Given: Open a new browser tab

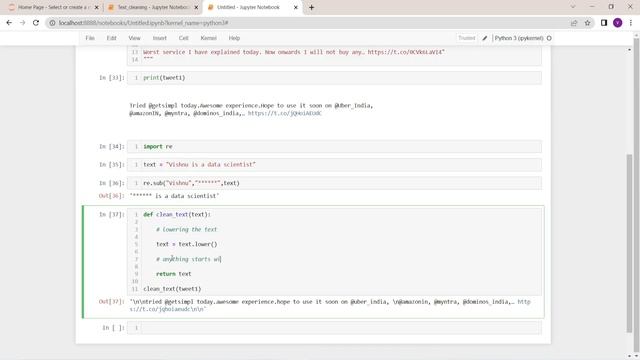Looking at the screenshot, I should pyautogui.click(x=311, y=7).
